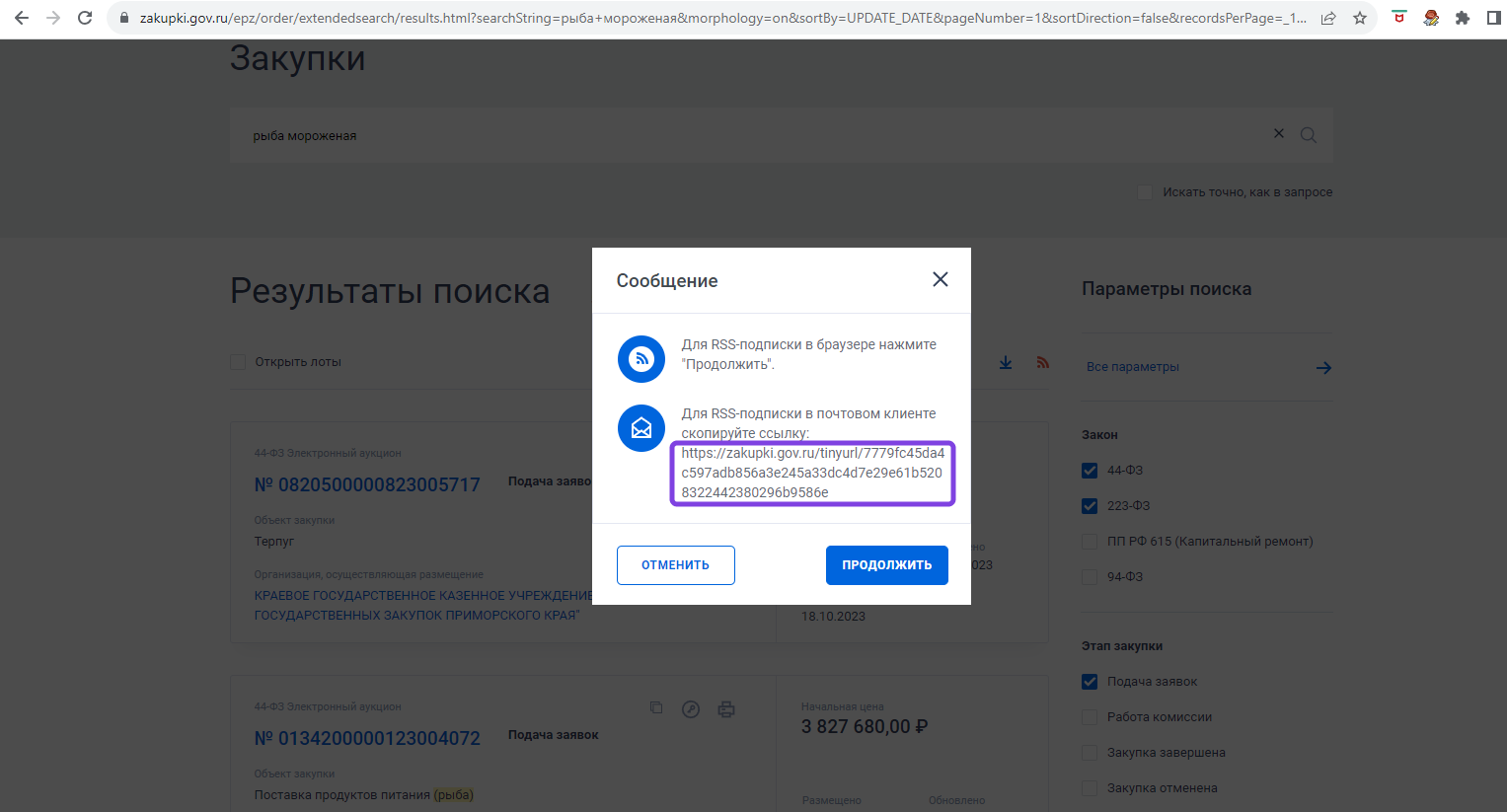Open КРАЕВОЕ ГОСУДАРСТВЕННОЕ КАЗЕННОЕ УЧРЕЖДЕНИЕ organization link

pos(423,605)
